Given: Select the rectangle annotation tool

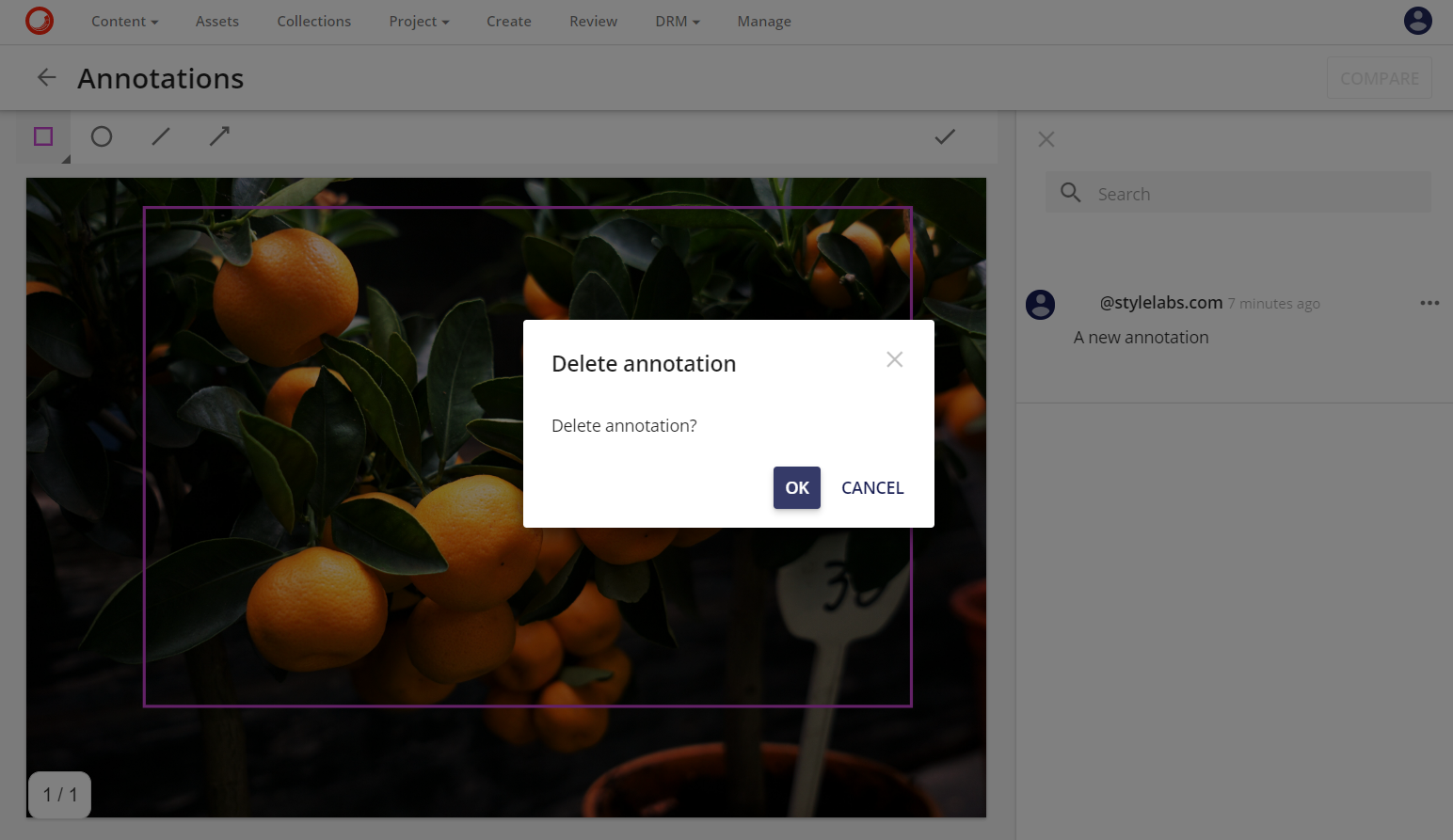Looking at the screenshot, I should [x=42, y=136].
